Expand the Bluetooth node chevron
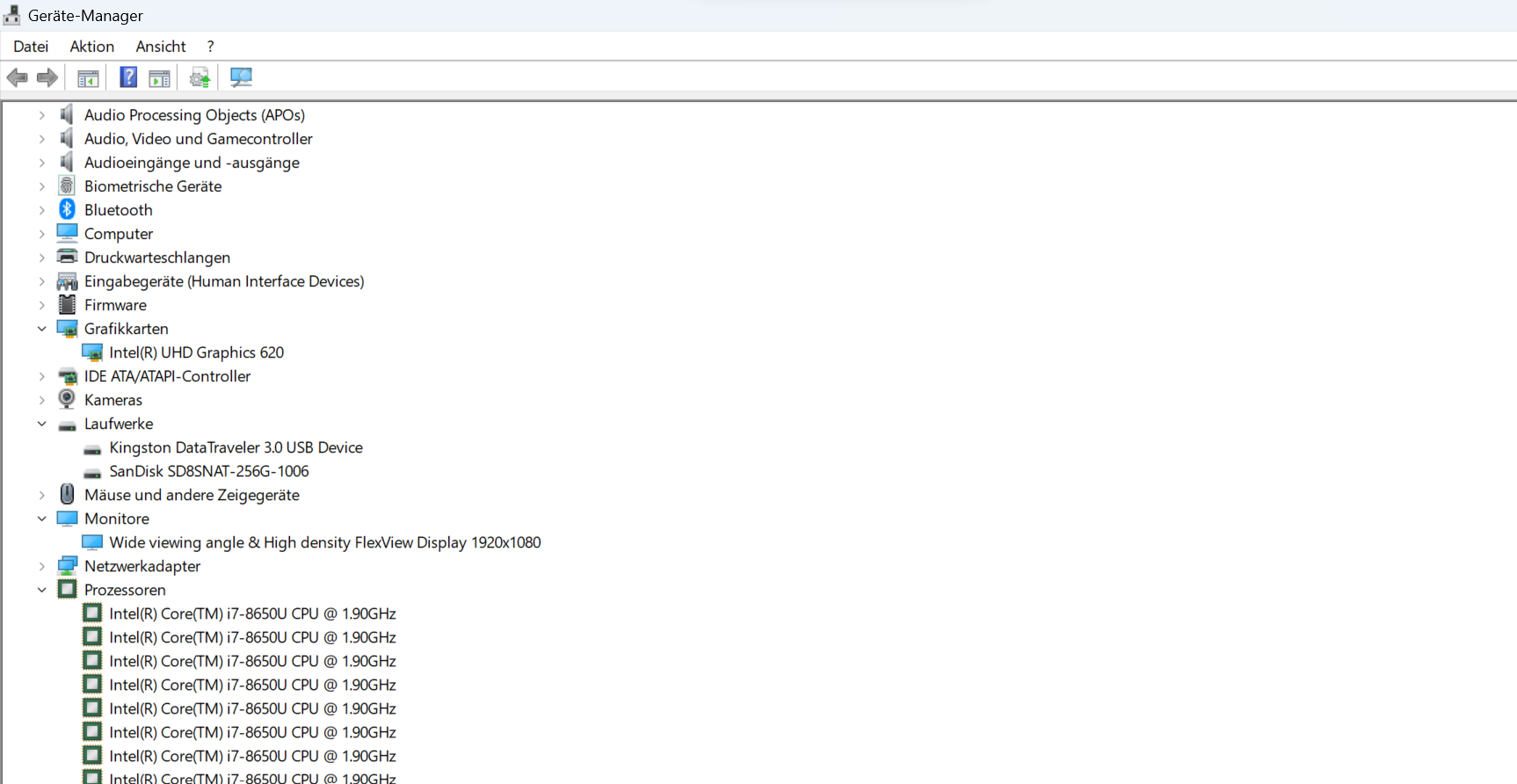This screenshot has height=784, width=1517. click(x=41, y=210)
